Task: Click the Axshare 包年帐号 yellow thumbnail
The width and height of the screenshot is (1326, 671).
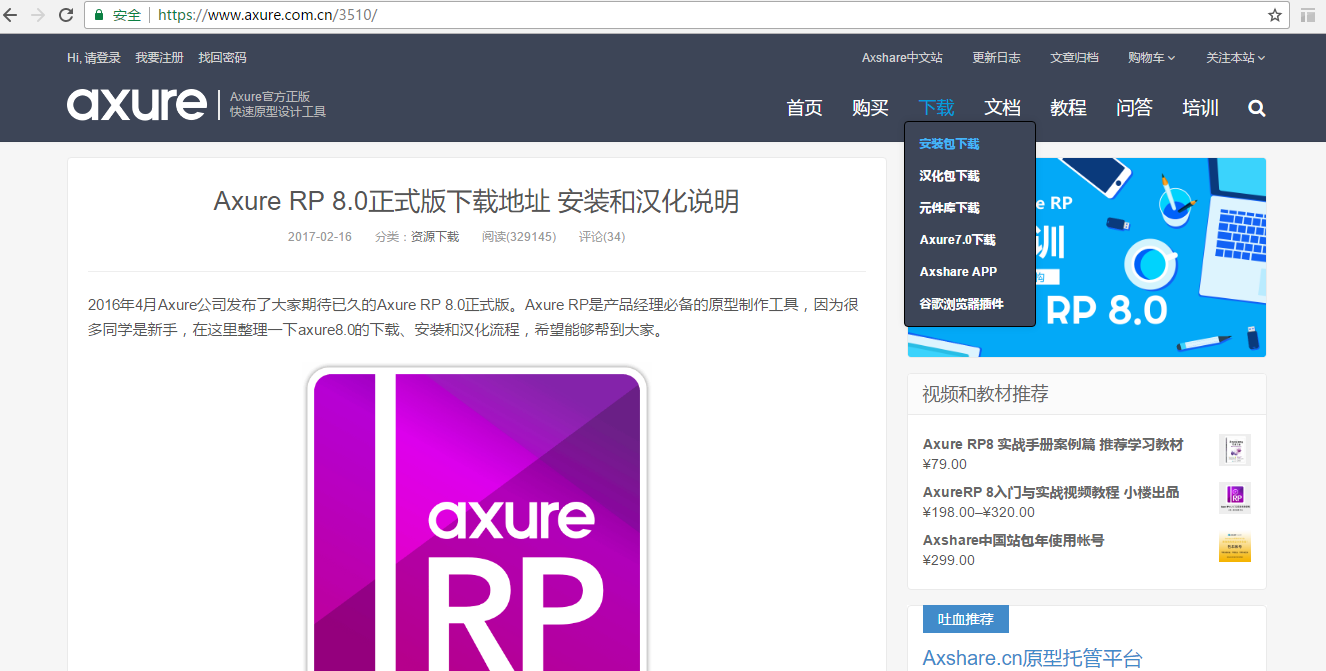Action: pyautogui.click(x=1235, y=546)
